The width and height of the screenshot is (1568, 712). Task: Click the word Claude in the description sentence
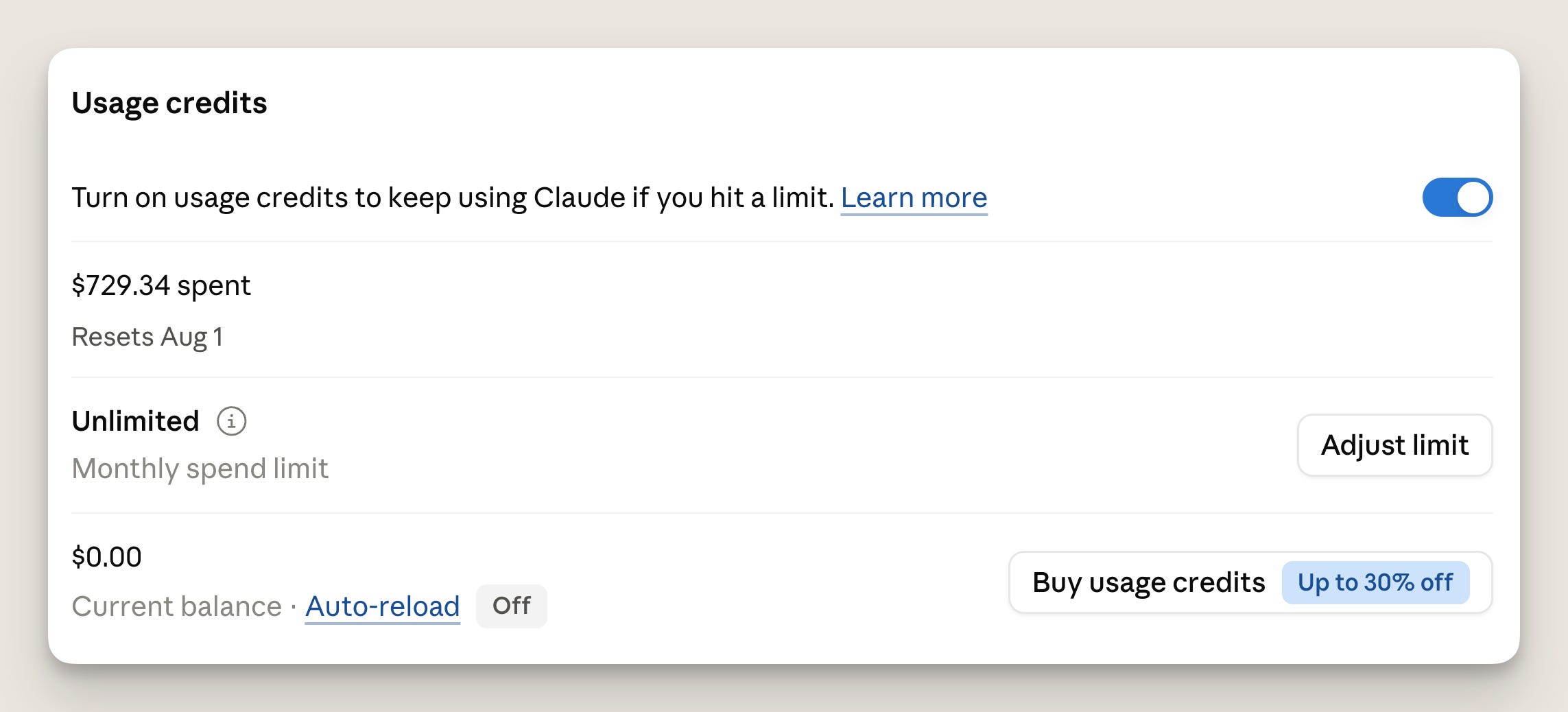(x=580, y=198)
